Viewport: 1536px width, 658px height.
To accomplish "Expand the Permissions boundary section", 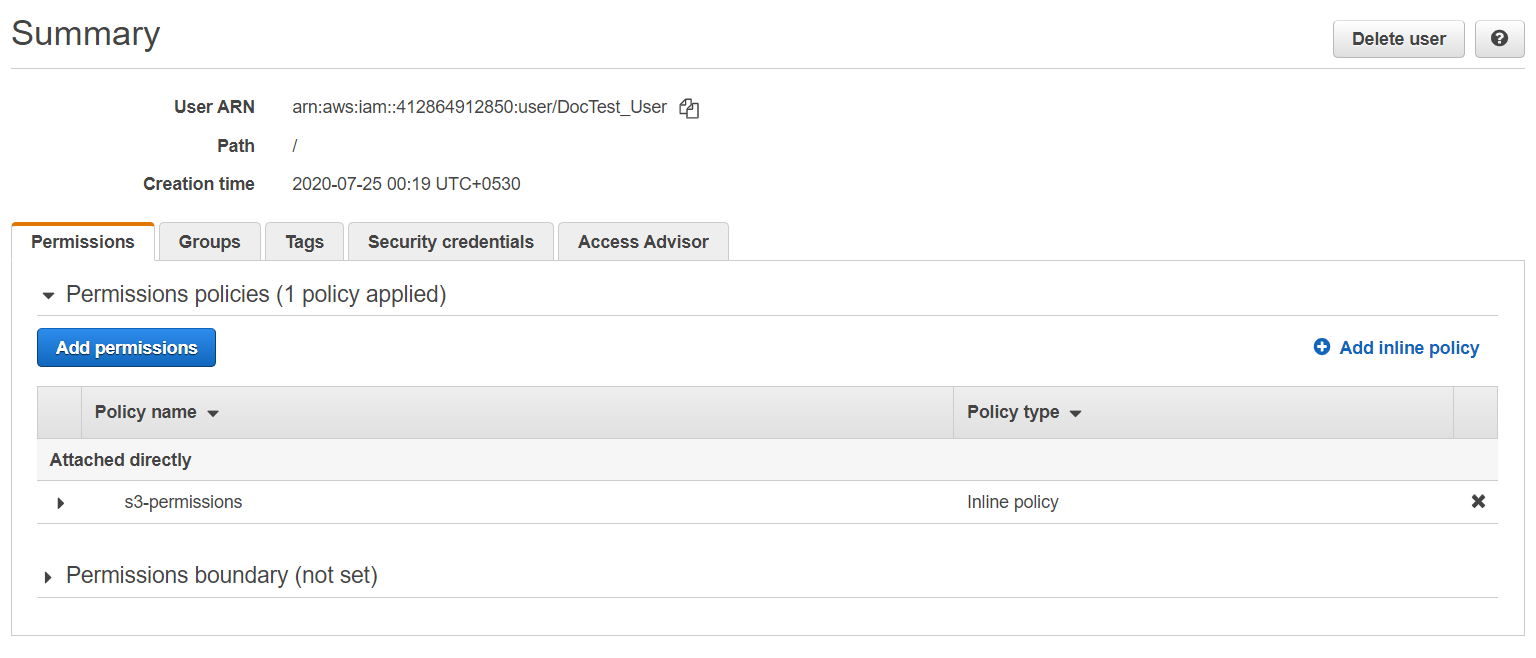I will 48,577.
